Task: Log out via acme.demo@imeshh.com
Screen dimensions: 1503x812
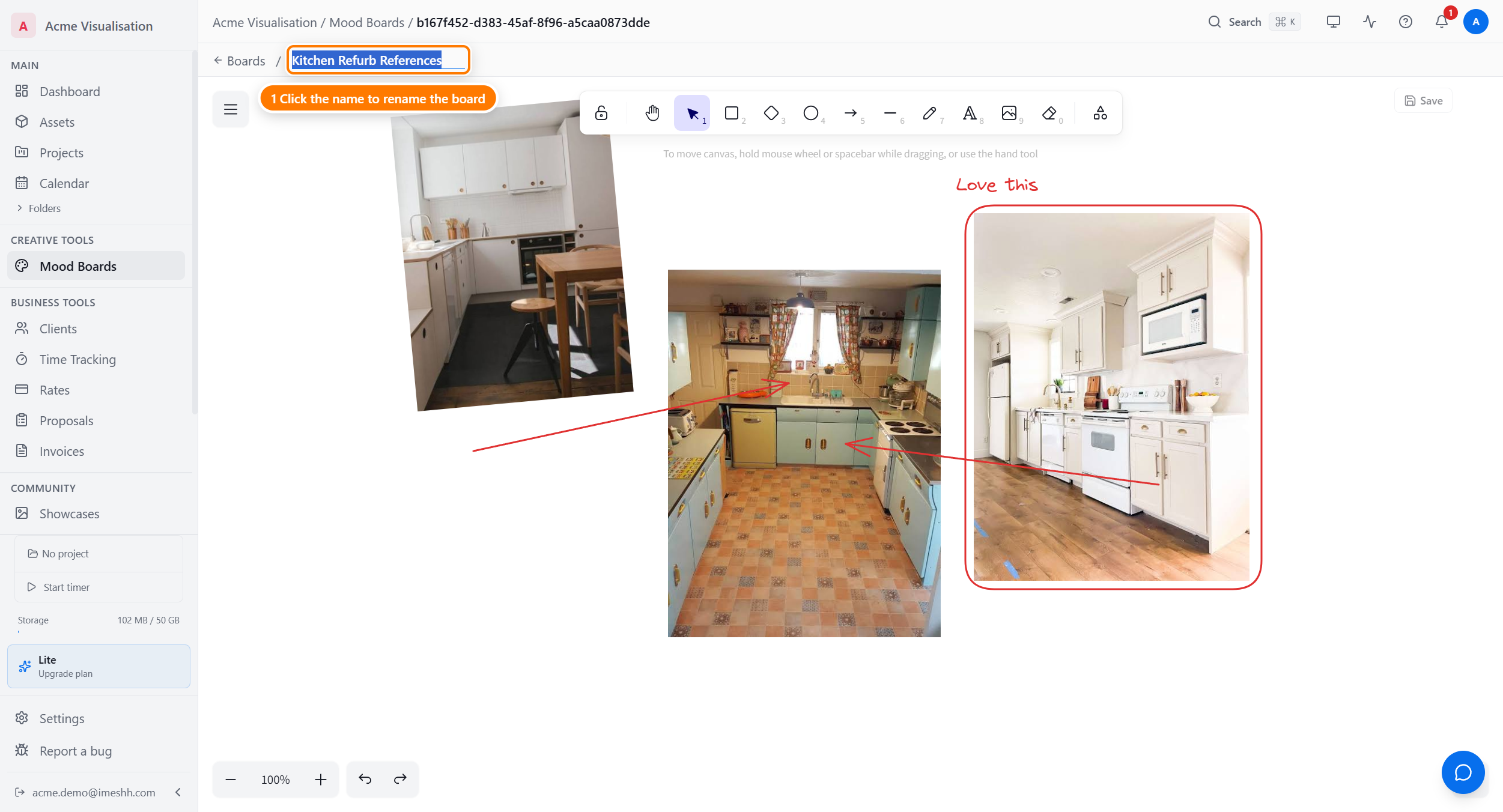Action: click(x=85, y=792)
